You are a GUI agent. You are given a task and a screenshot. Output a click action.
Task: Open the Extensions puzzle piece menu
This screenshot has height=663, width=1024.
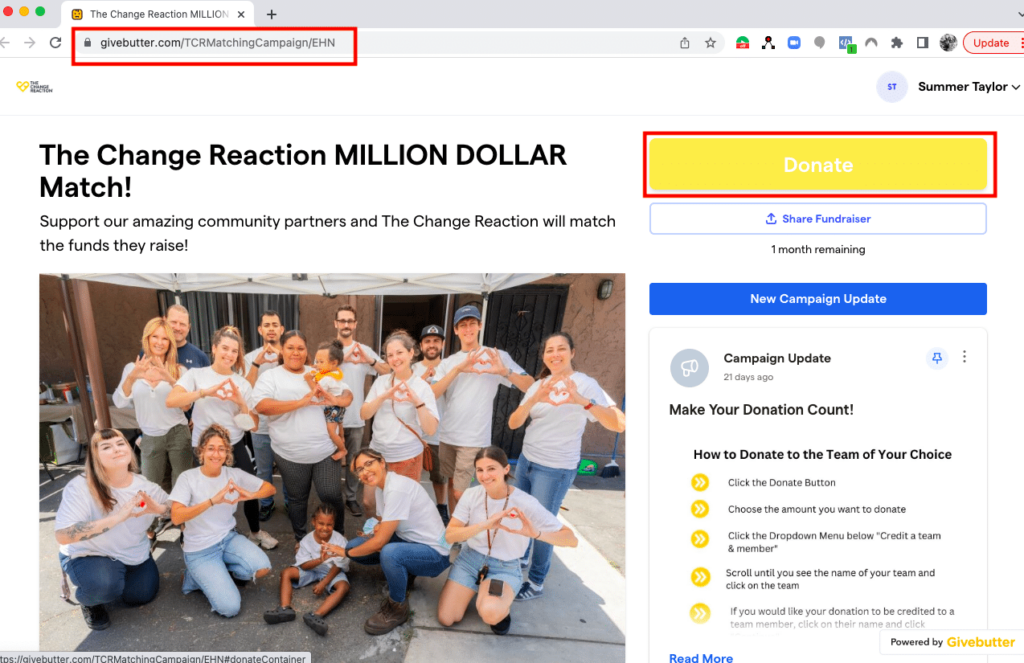[897, 43]
